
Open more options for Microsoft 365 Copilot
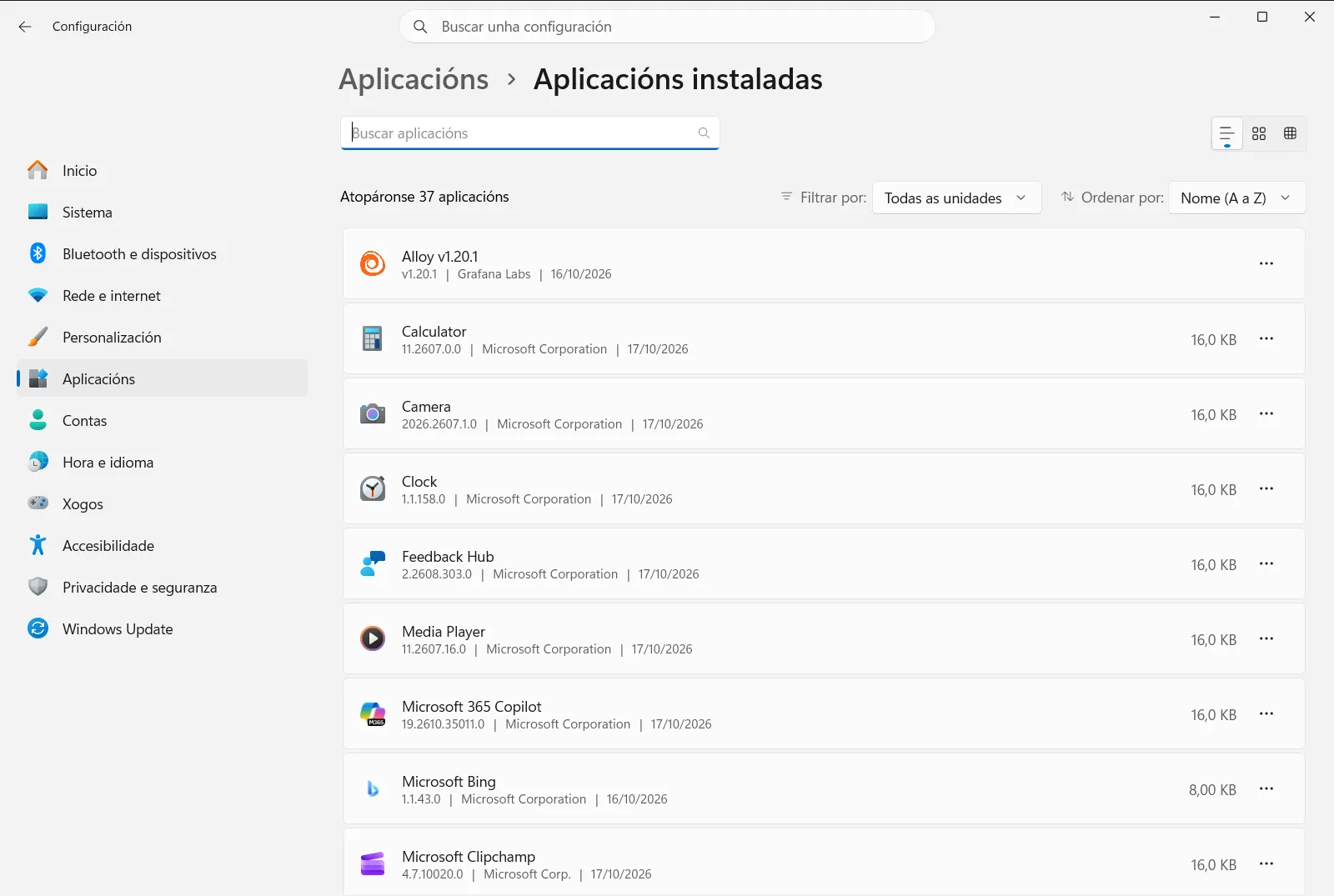tap(1266, 713)
